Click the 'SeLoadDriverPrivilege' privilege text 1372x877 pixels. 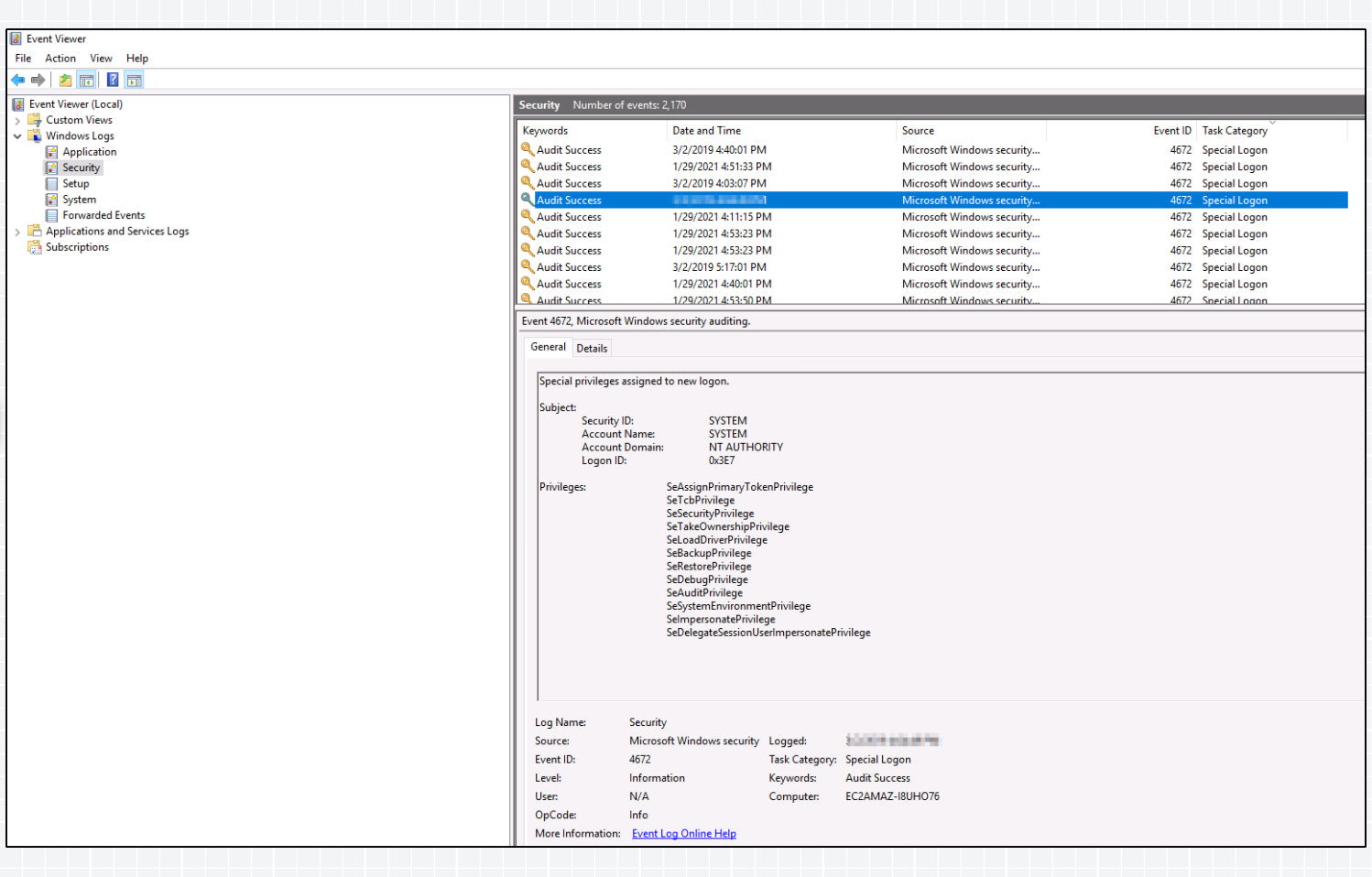click(717, 540)
